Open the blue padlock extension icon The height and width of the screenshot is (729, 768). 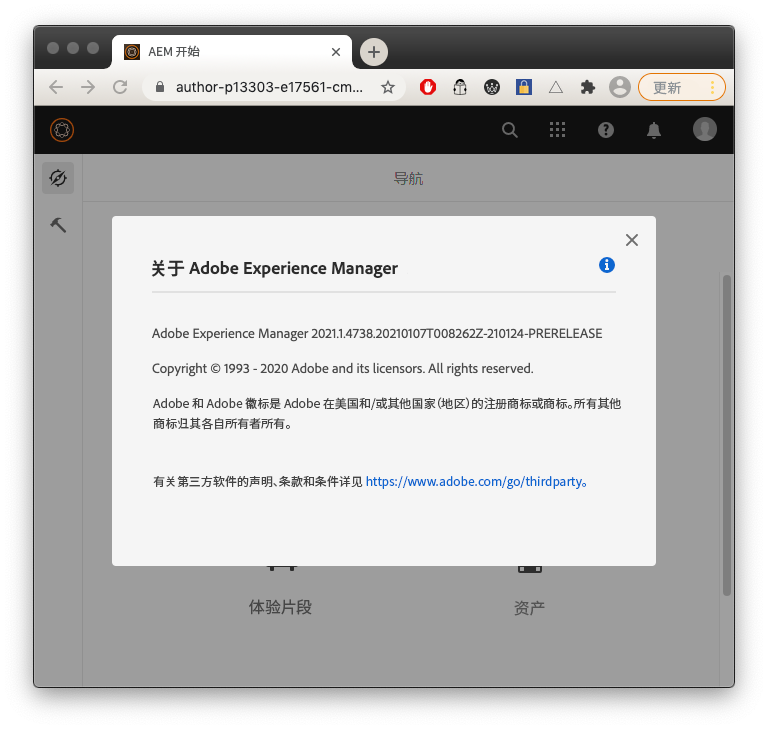(x=524, y=87)
